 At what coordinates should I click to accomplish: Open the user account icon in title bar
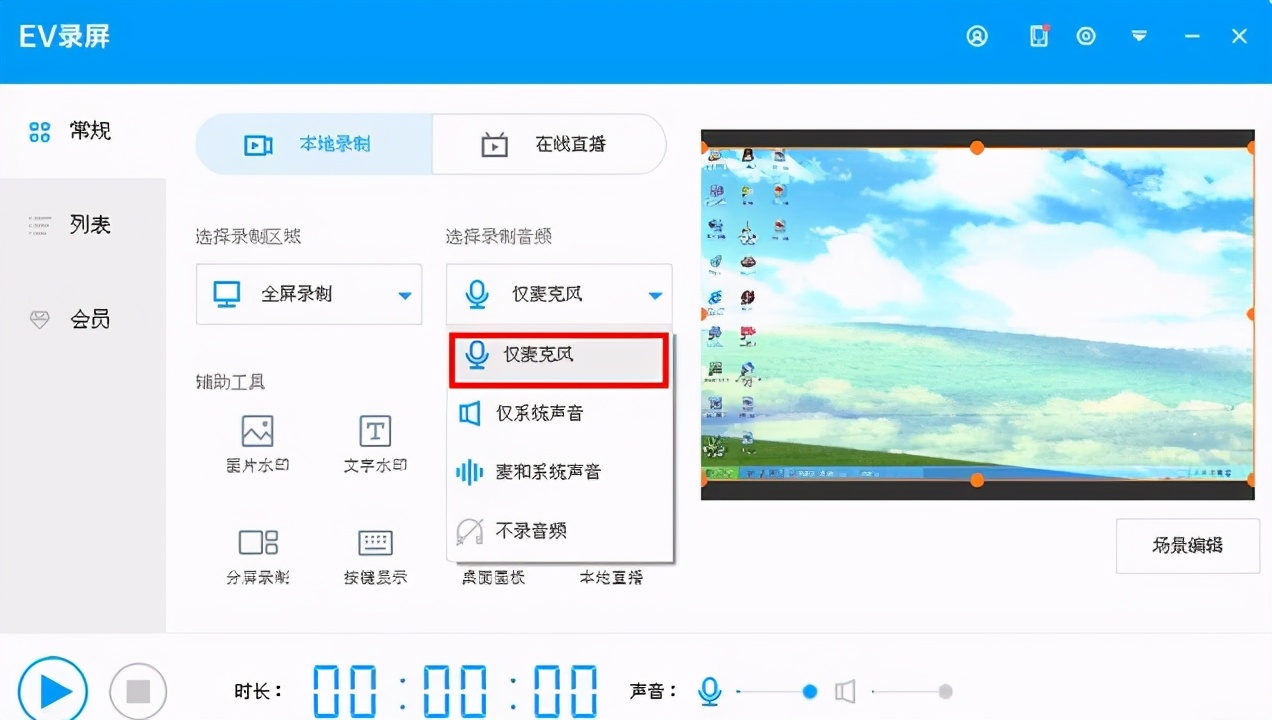pos(976,36)
